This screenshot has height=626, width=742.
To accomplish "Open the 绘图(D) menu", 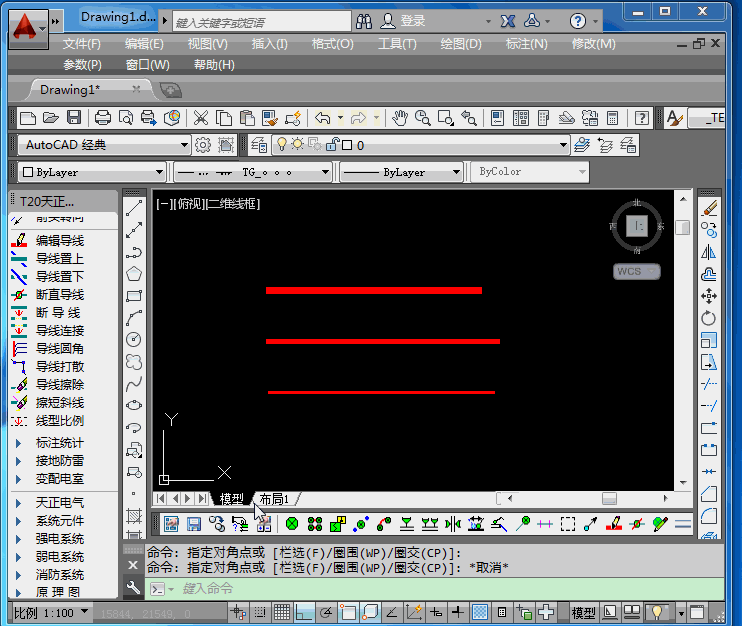I will [x=460, y=44].
